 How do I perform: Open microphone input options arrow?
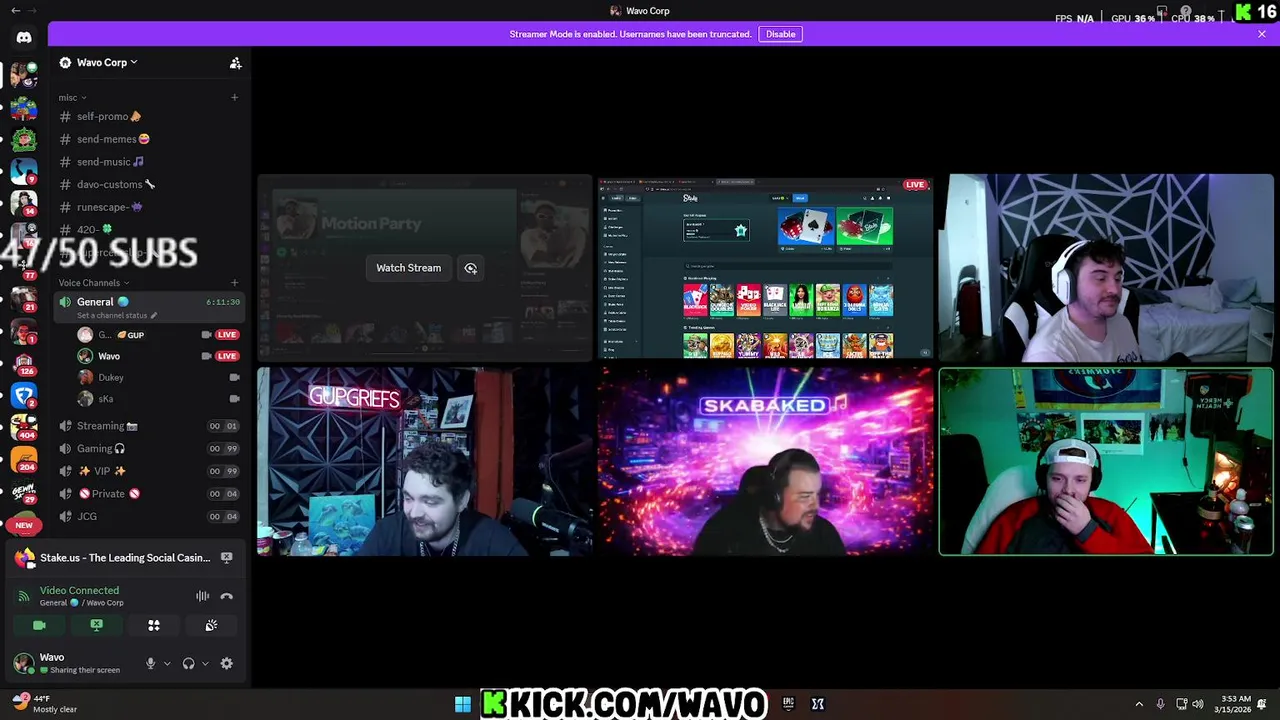pyautogui.click(x=167, y=663)
